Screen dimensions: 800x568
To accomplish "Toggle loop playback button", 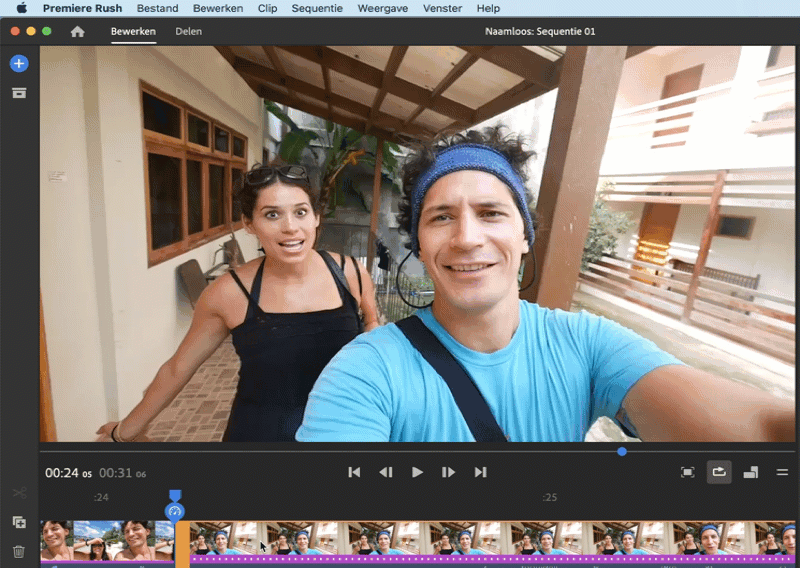I will click(x=719, y=472).
